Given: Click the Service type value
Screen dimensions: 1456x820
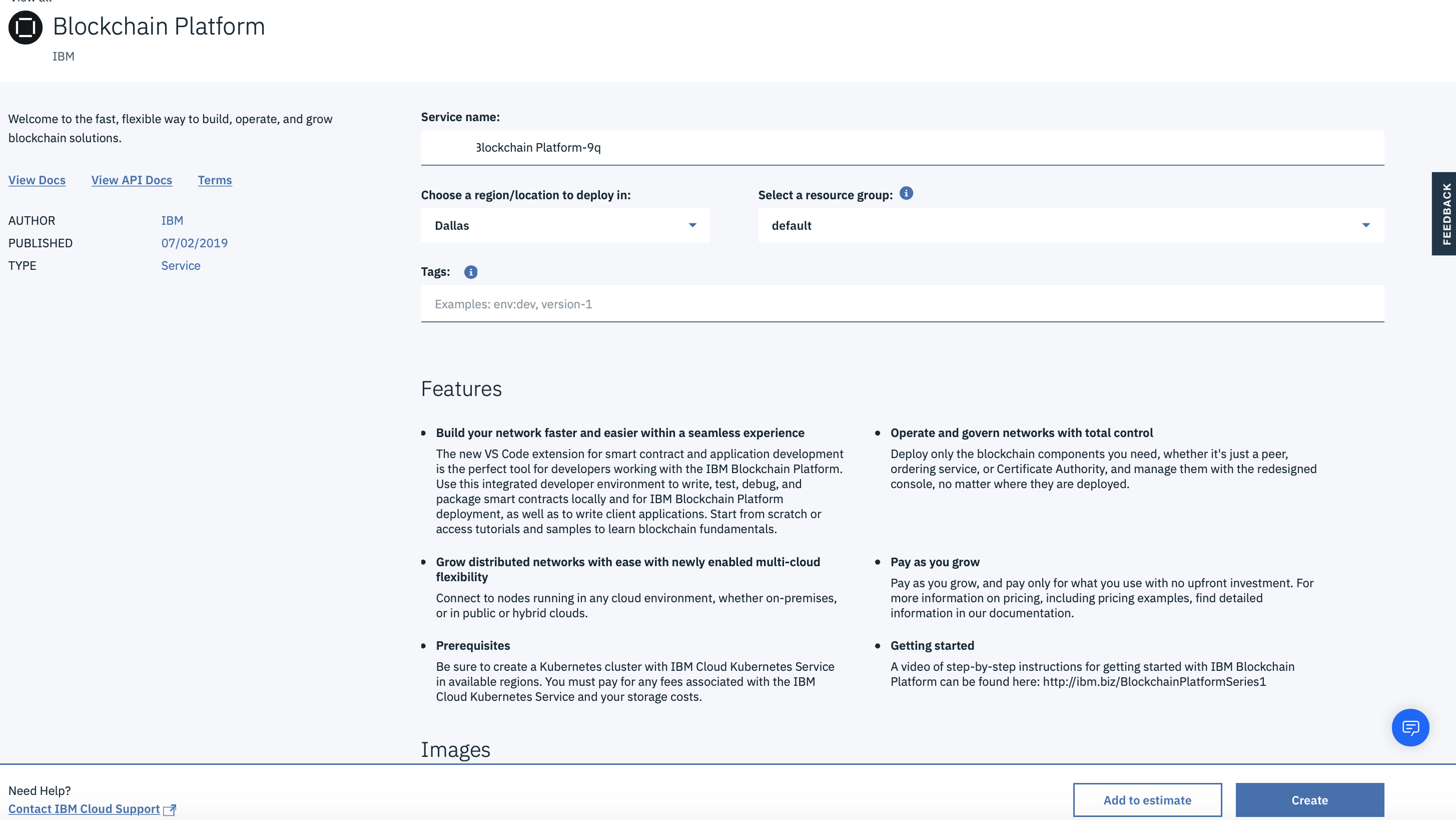Looking at the screenshot, I should click(180, 266).
